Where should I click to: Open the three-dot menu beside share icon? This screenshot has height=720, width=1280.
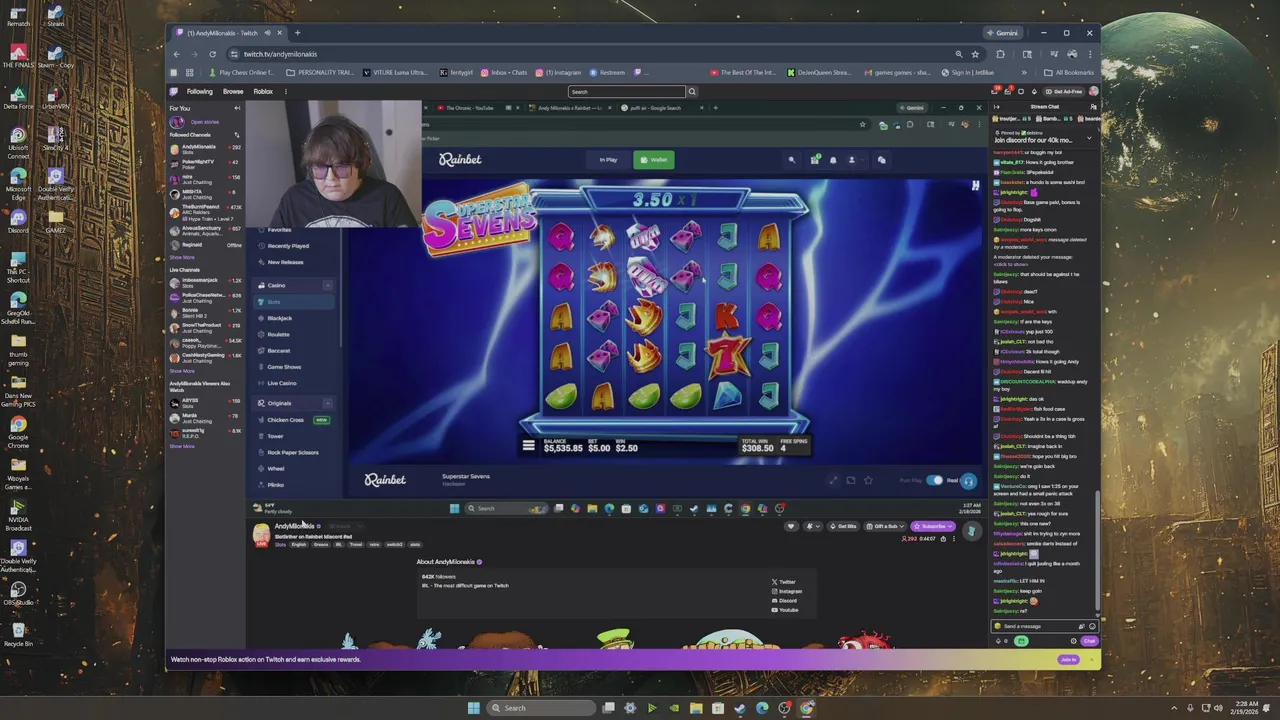954,539
